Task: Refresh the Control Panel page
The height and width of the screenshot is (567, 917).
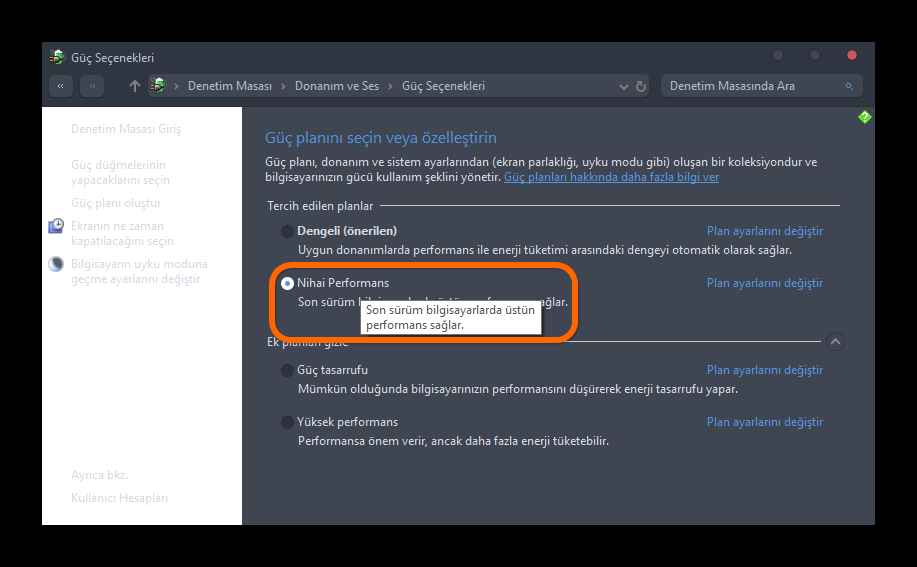Action: click(x=641, y=87)
